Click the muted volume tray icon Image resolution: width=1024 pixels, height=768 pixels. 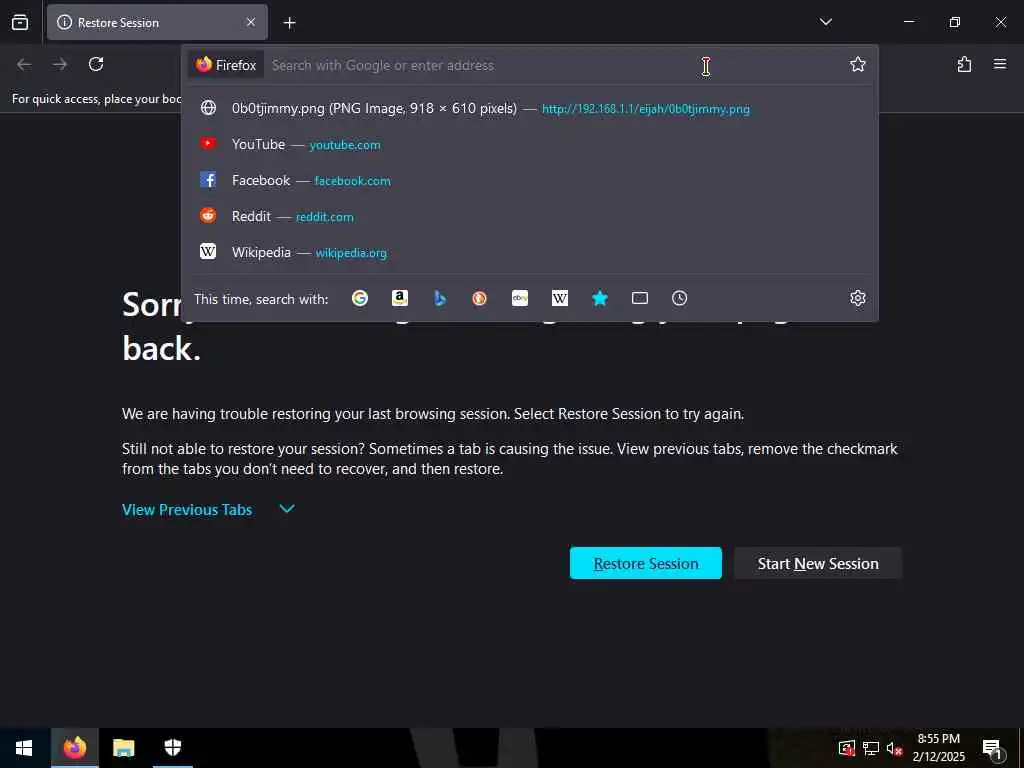coord(894,748)
